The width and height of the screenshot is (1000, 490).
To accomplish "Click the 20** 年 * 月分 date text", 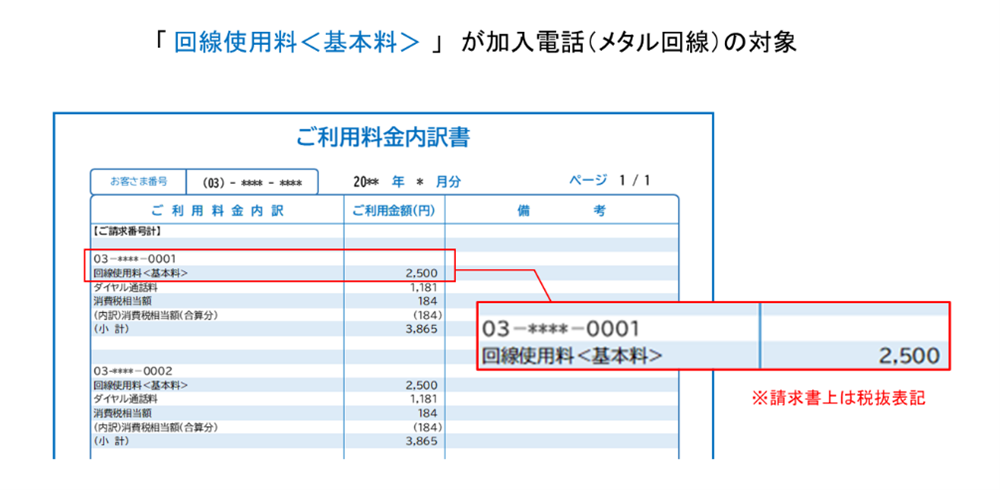I will coord(408,182).
